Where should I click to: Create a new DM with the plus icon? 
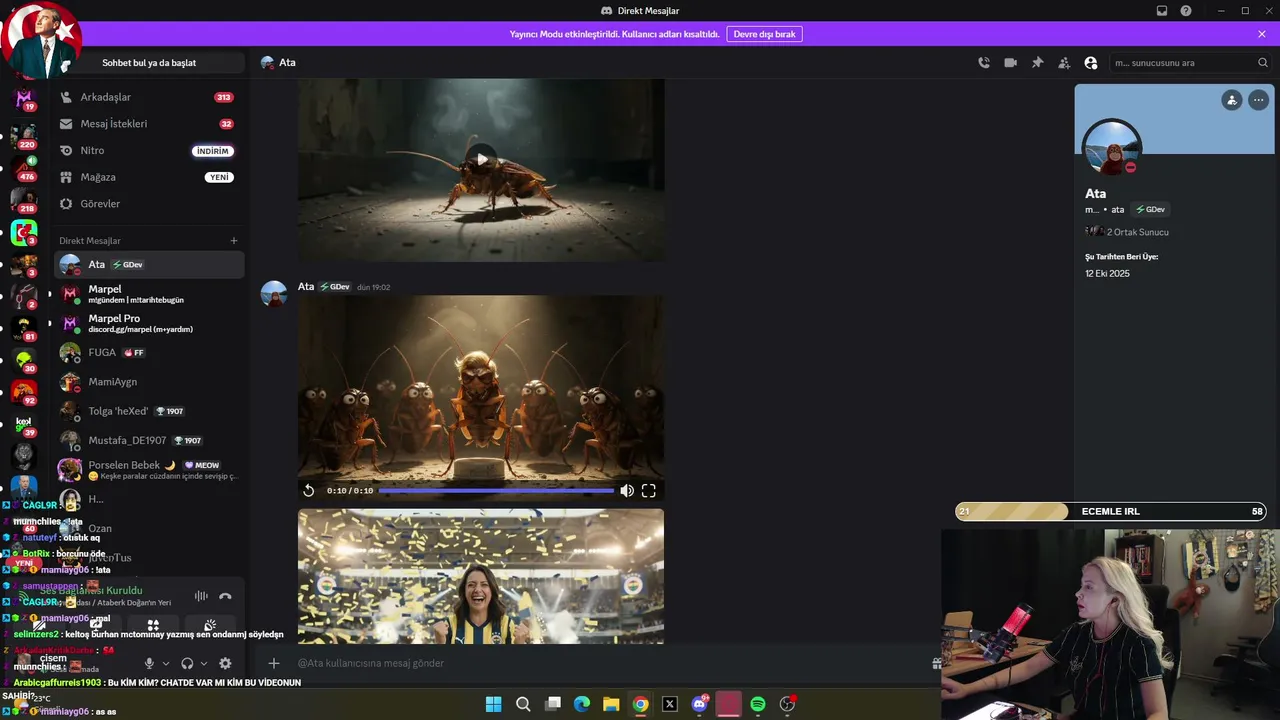pyautogui.click(x=234, y=241)
